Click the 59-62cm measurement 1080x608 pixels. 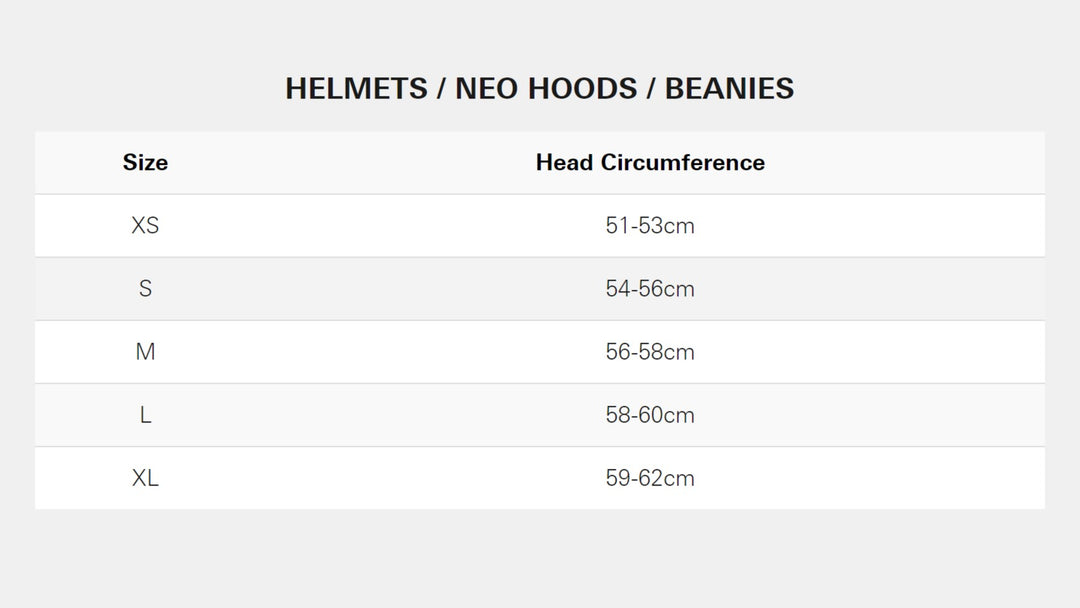click(x=650, y=478)
